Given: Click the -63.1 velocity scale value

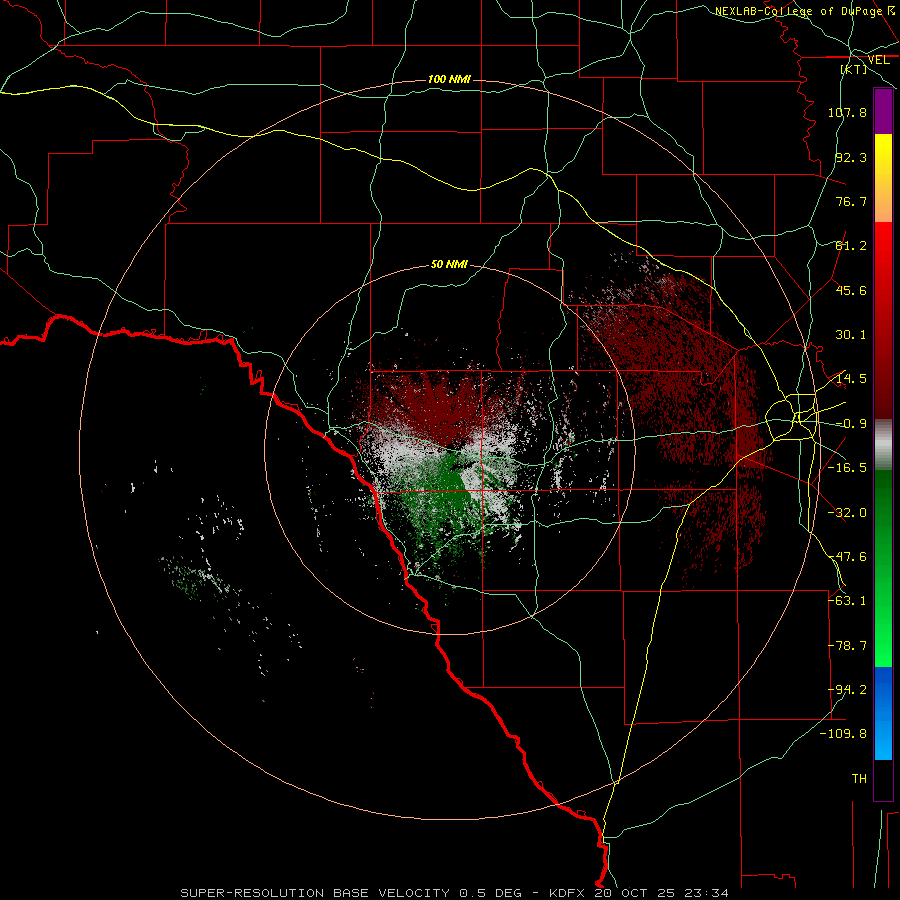Looking at the screenshot, I should 847,600.
